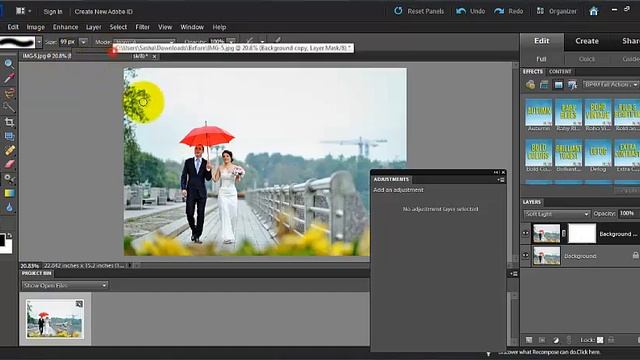Viewport: 640px width, 360px height.
Task: Select IMG-5 thumbnail in Project Bin
Action: [55, 319]
